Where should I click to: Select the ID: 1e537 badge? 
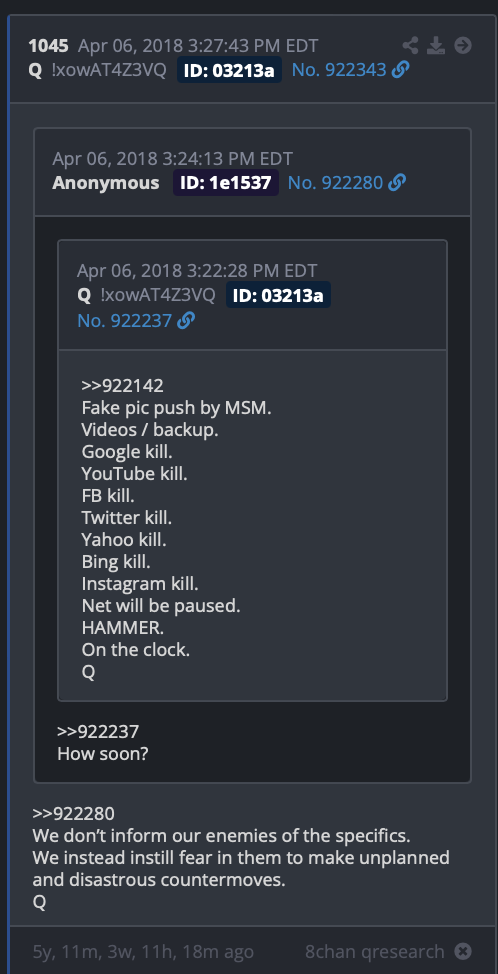(x=226, y=183)
